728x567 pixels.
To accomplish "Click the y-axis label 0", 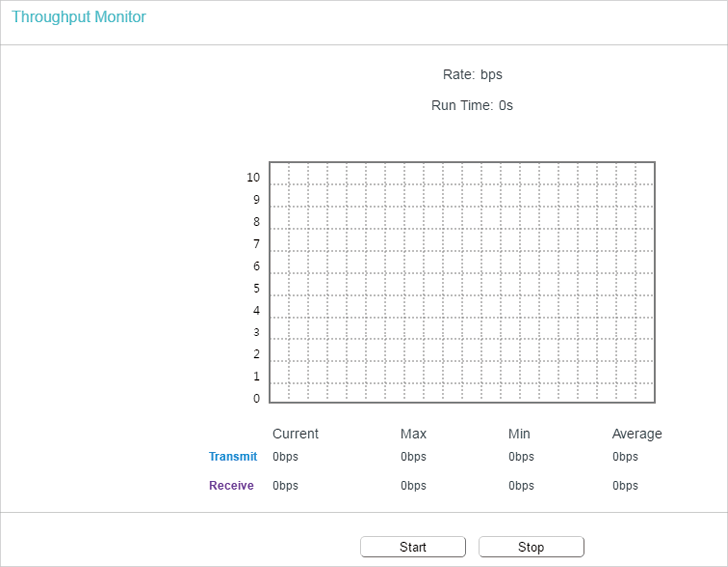I will 256,398.
